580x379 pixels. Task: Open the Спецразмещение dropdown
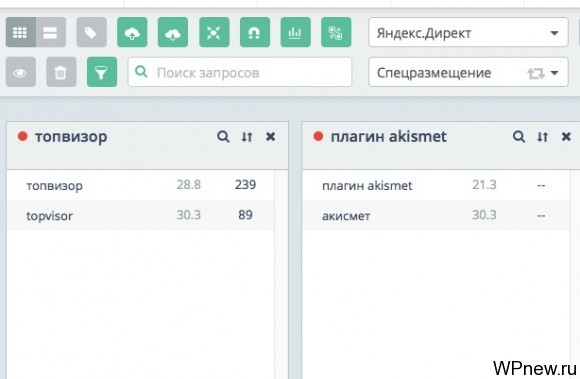(468, 72)
